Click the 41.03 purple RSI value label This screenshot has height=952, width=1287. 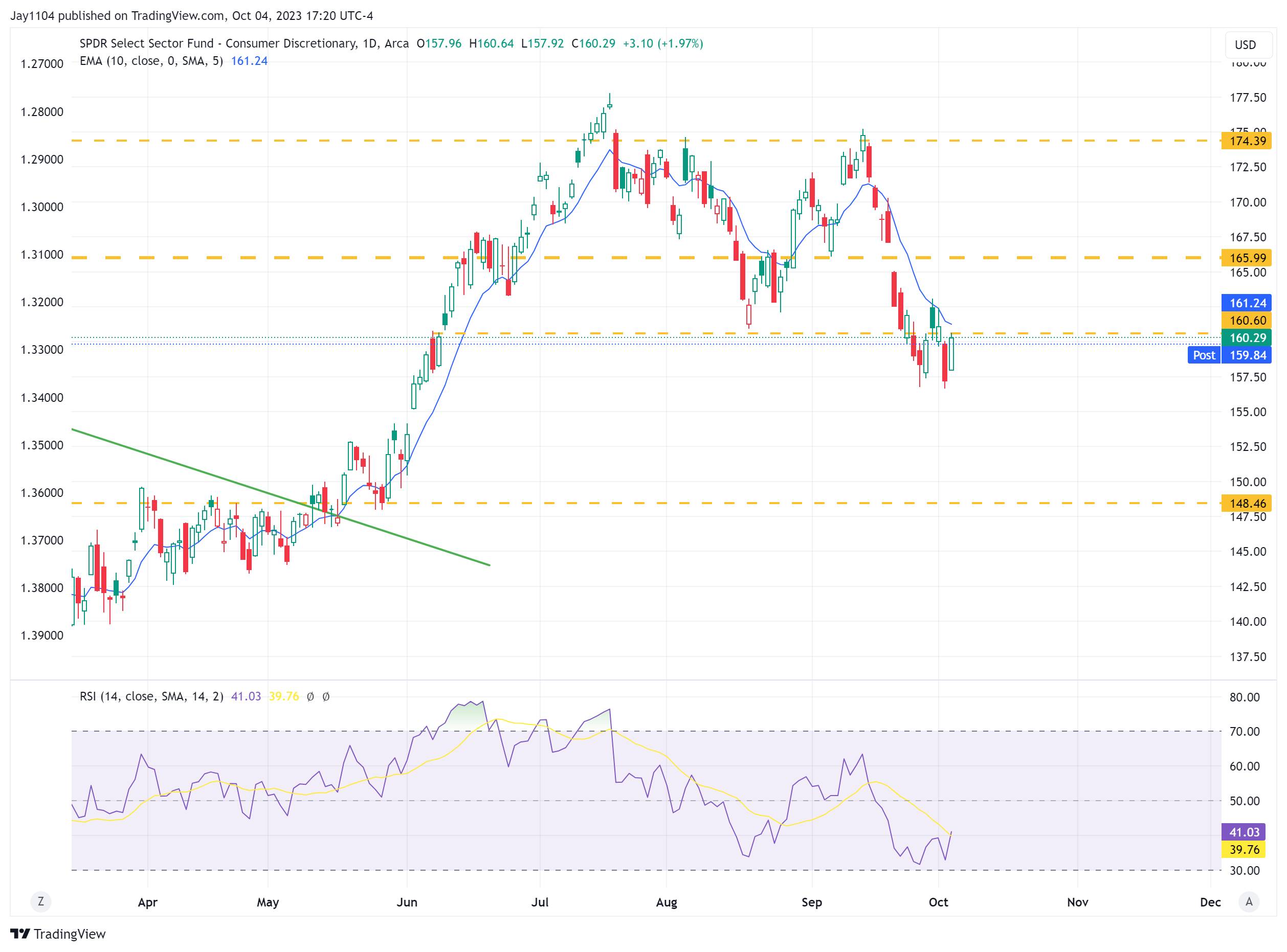(1242, 831)
